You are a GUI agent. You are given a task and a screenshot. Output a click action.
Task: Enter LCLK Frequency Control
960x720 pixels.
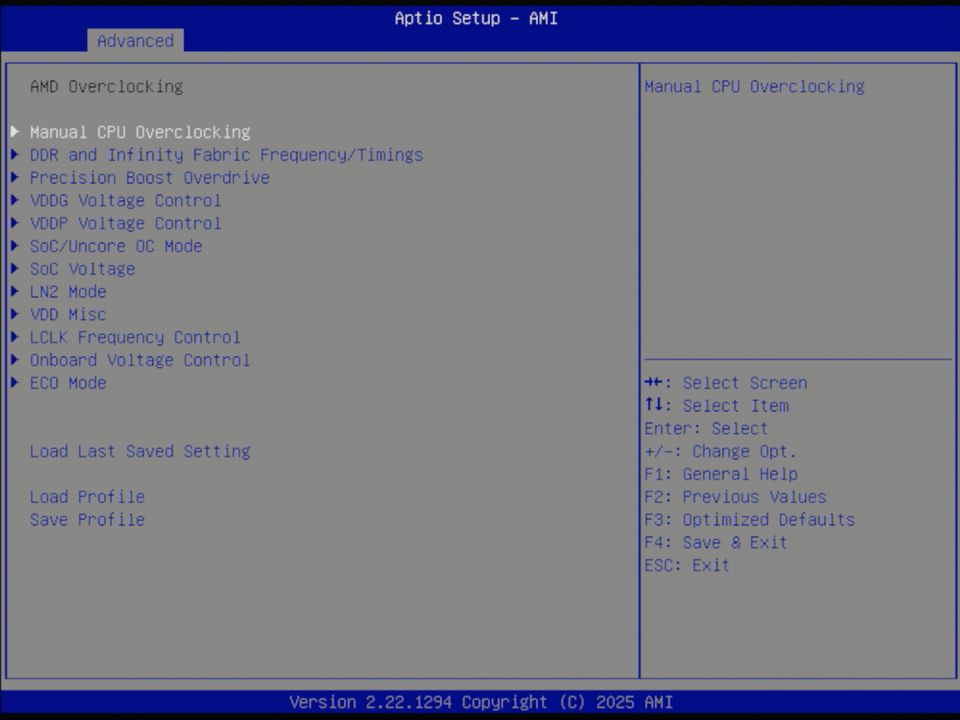135,337
